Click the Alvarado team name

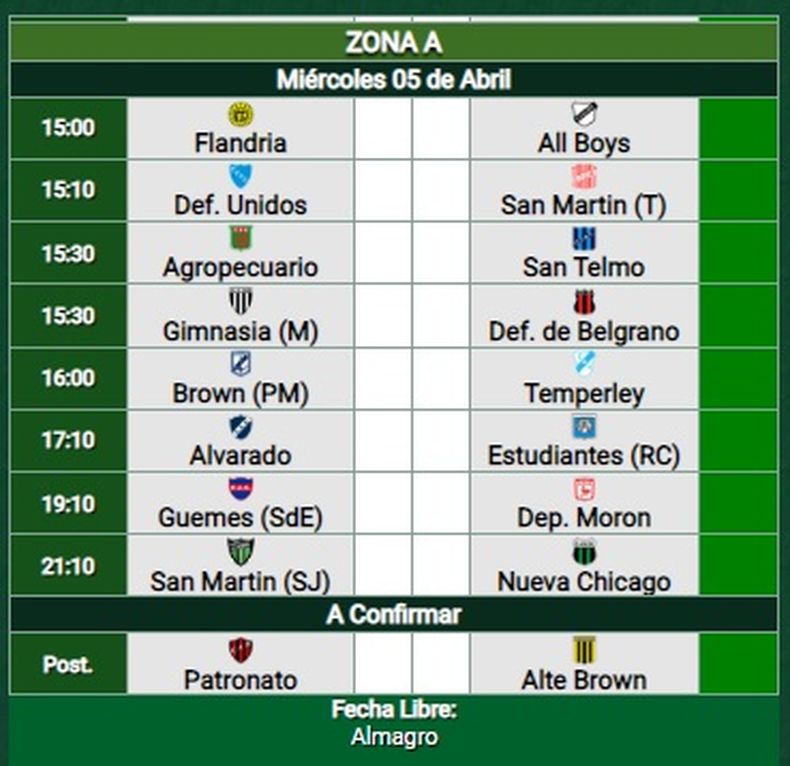pyautogui.click(x=240, y=456)
